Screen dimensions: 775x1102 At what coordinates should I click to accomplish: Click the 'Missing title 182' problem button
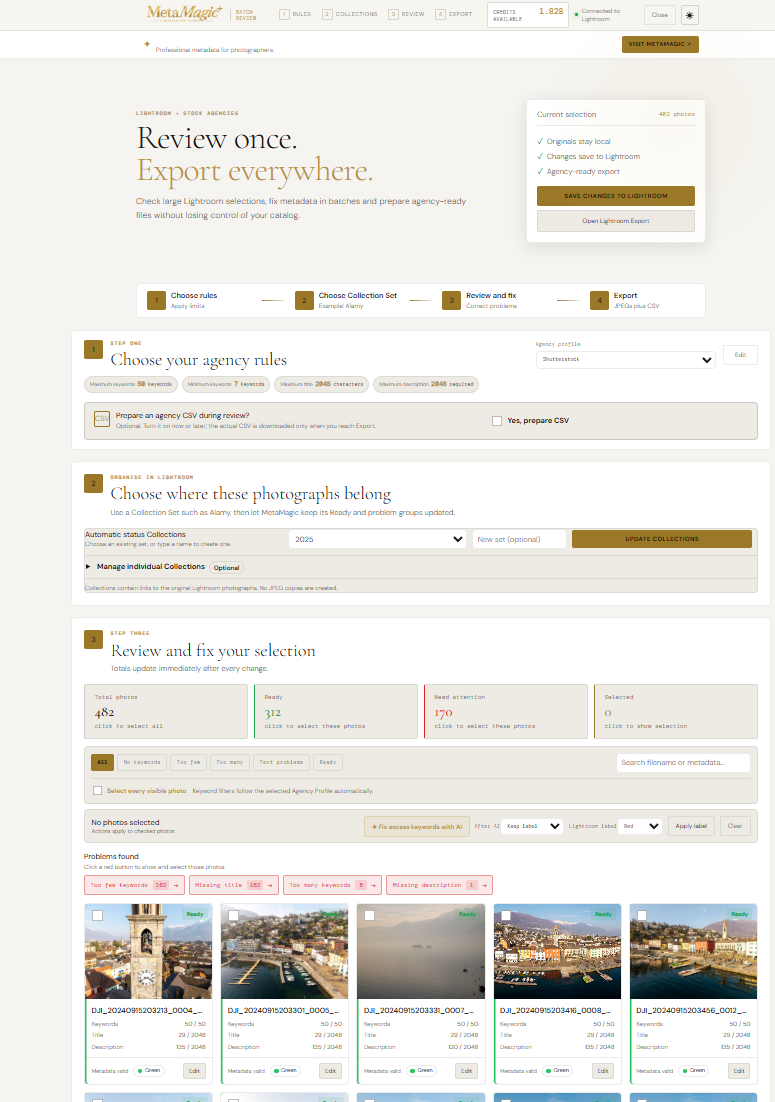coord(234,885)
